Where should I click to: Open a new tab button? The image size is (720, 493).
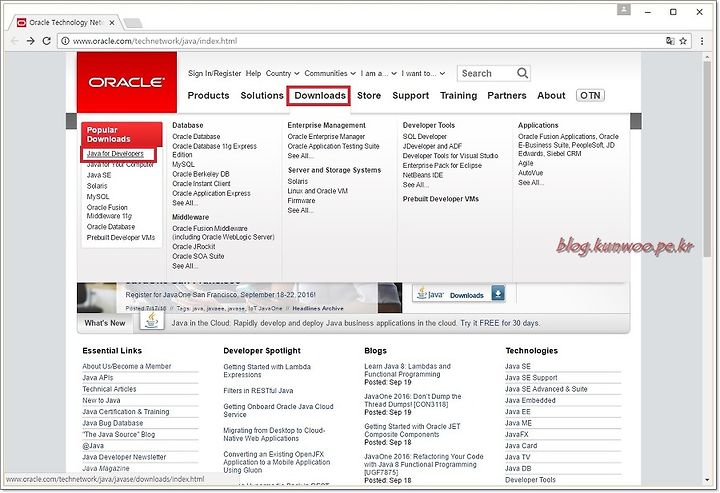[x=133, y=22]
